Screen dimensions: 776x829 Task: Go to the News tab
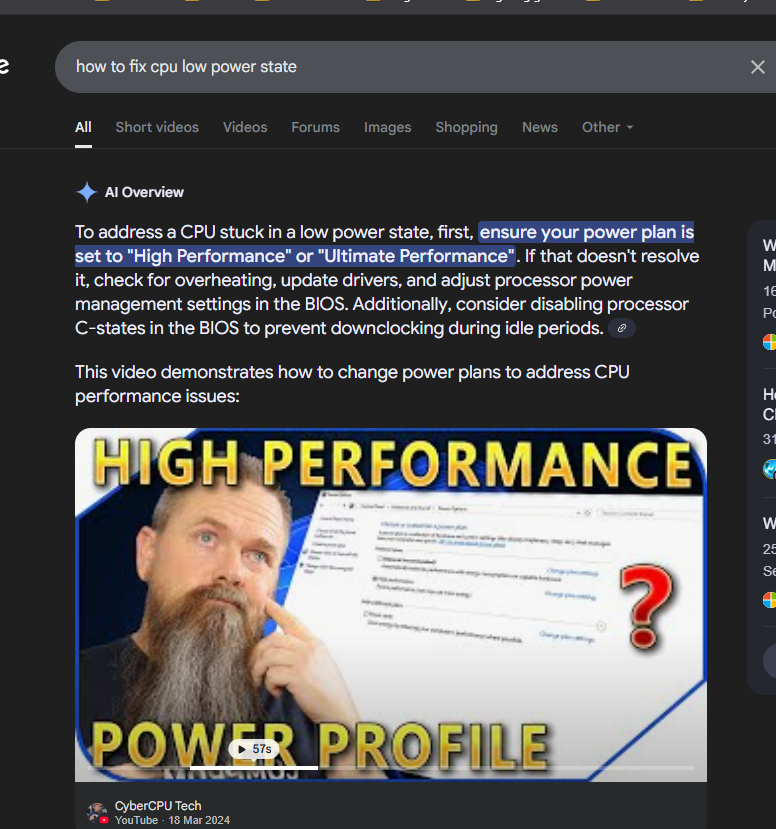coord(540,127)
